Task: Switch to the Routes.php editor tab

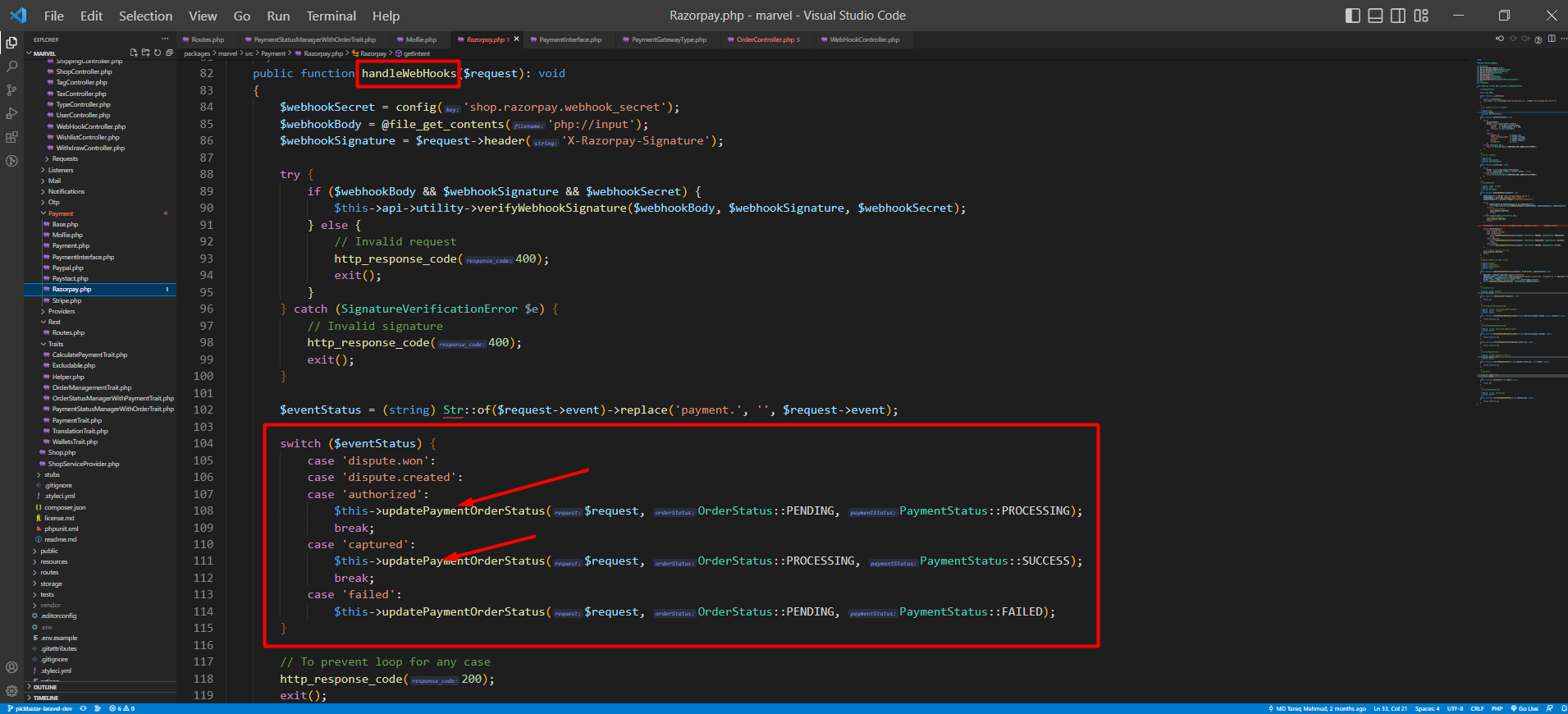Action: tap(207, 39)
